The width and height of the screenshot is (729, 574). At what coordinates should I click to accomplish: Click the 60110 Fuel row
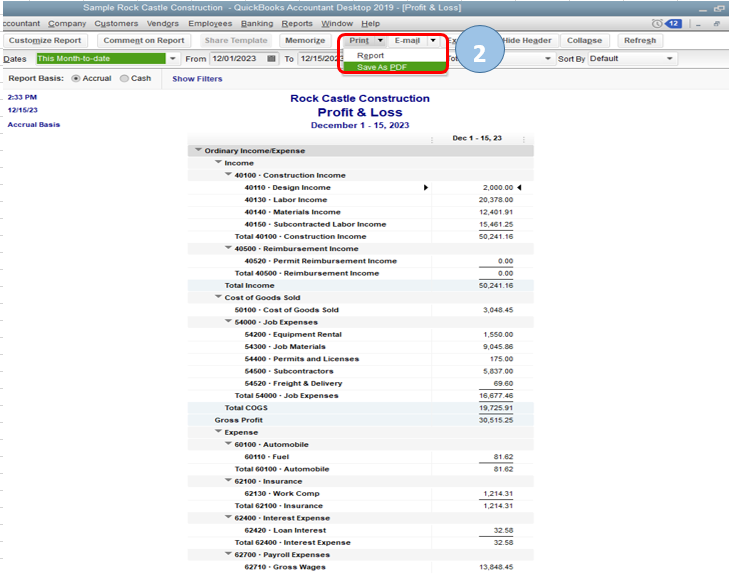pos(361,457)
